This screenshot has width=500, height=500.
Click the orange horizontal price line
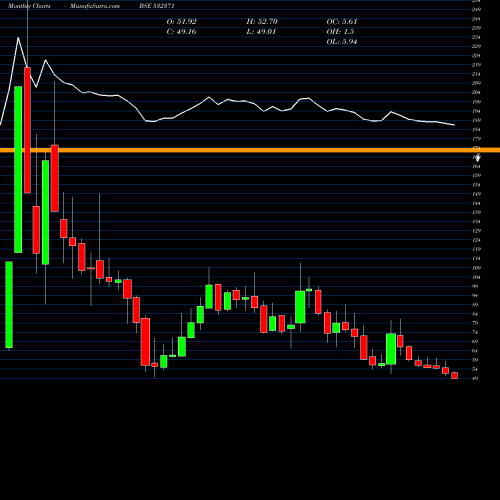coord(250,150)
